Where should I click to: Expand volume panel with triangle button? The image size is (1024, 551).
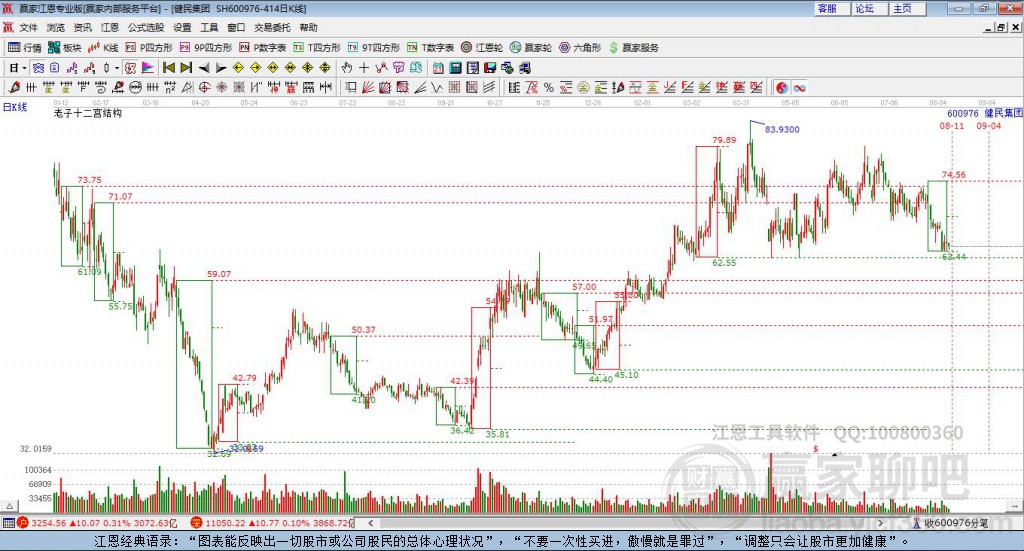9,506
